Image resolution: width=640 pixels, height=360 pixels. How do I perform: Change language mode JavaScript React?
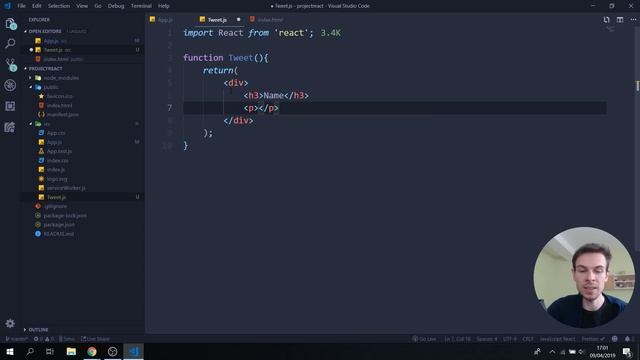[x=557, y=339]
